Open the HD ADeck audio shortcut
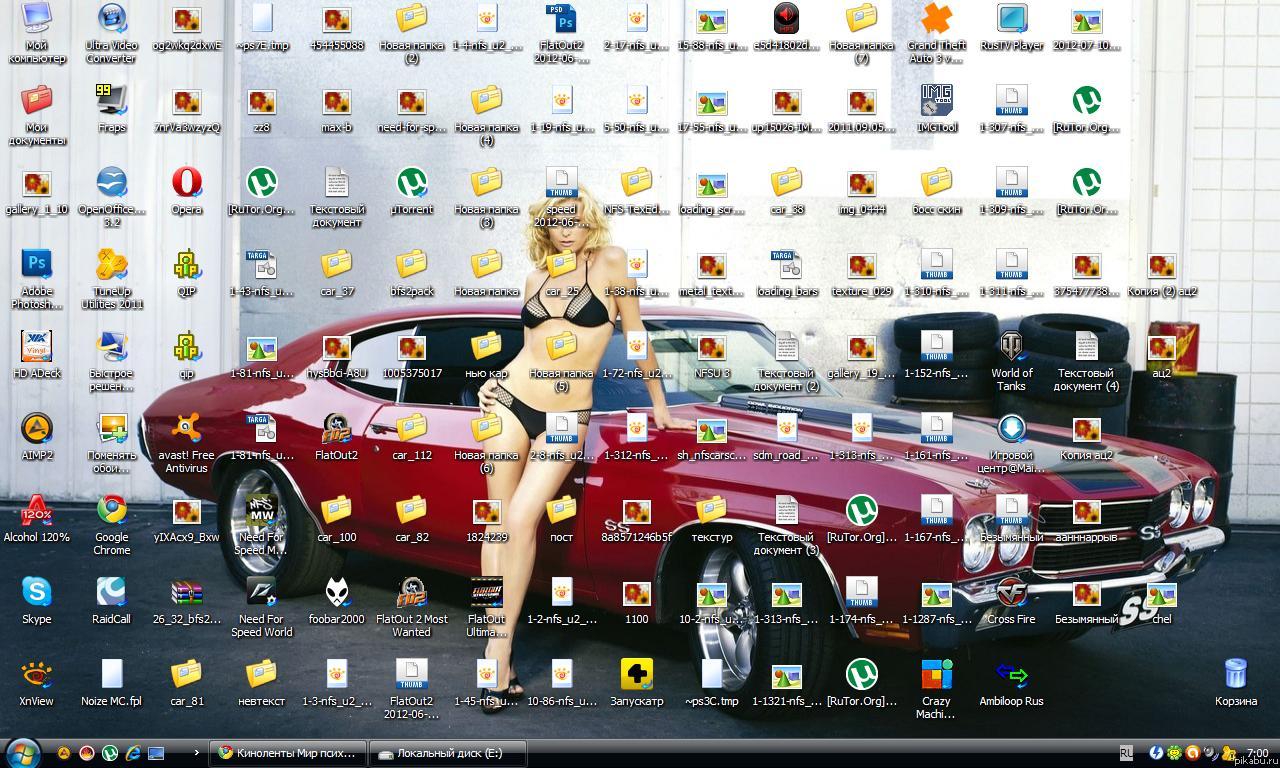 tap(37, 354)
